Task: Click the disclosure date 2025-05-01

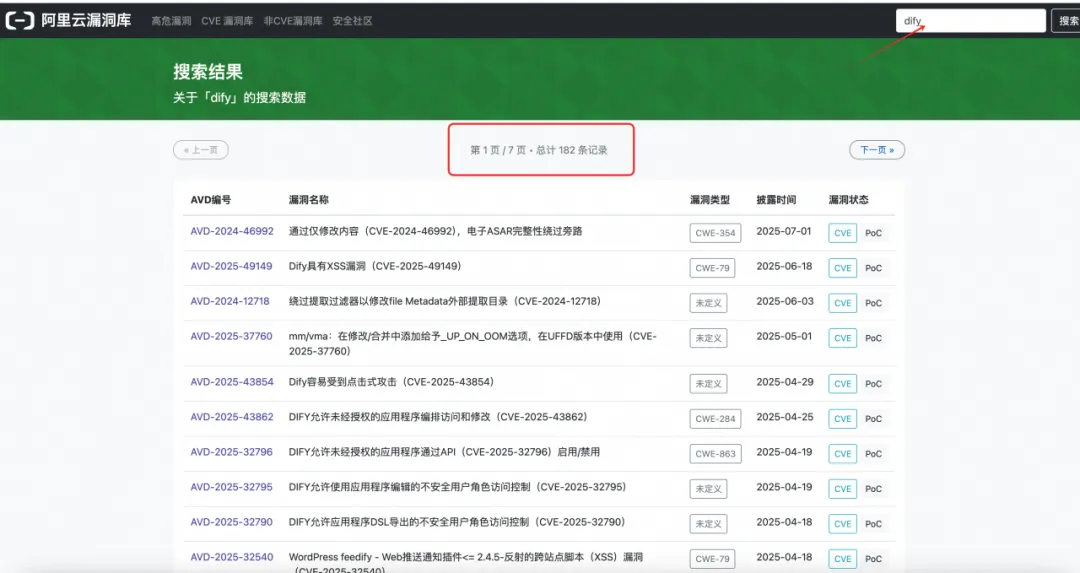Action: coord(784,336)
